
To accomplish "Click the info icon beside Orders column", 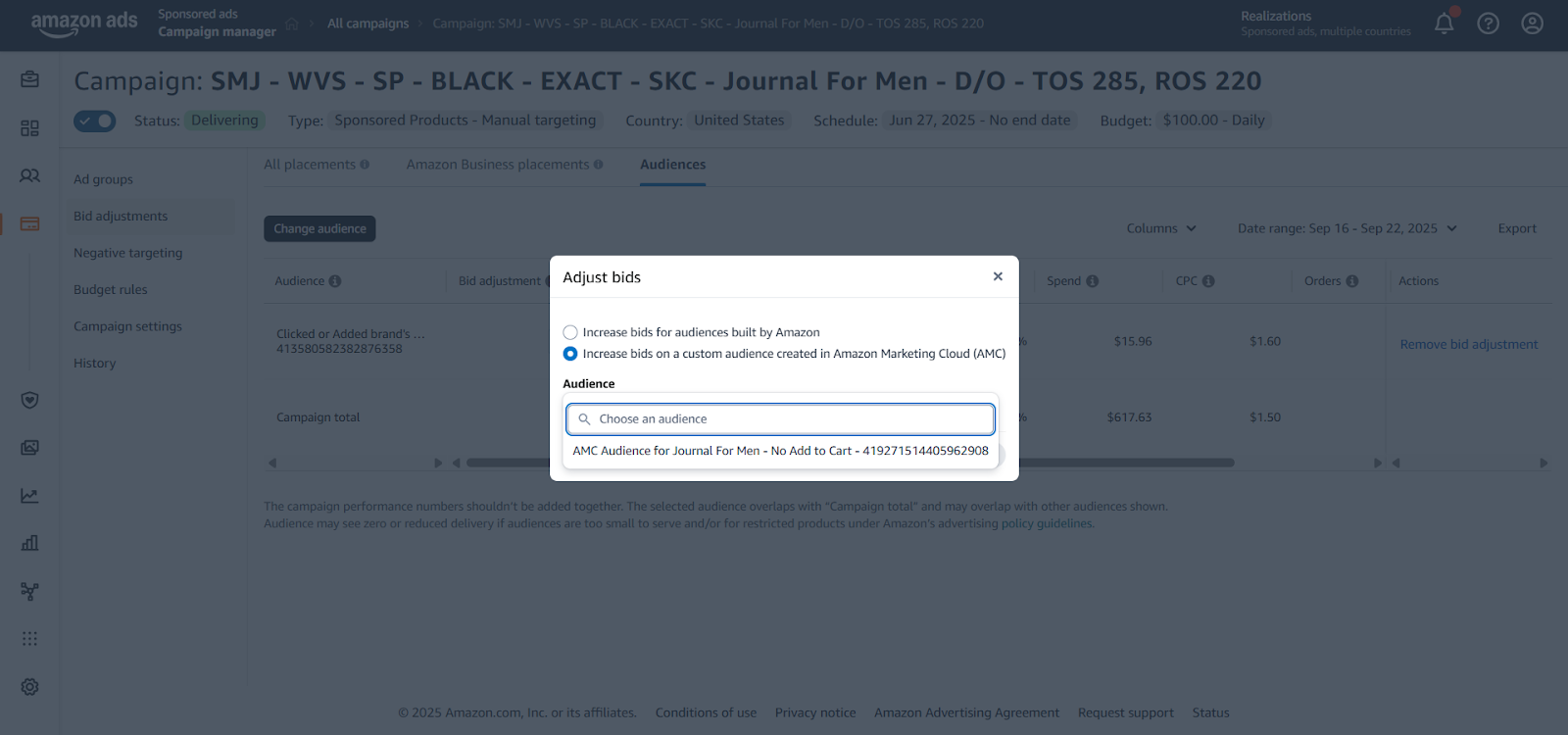I will coord(1352,281).
